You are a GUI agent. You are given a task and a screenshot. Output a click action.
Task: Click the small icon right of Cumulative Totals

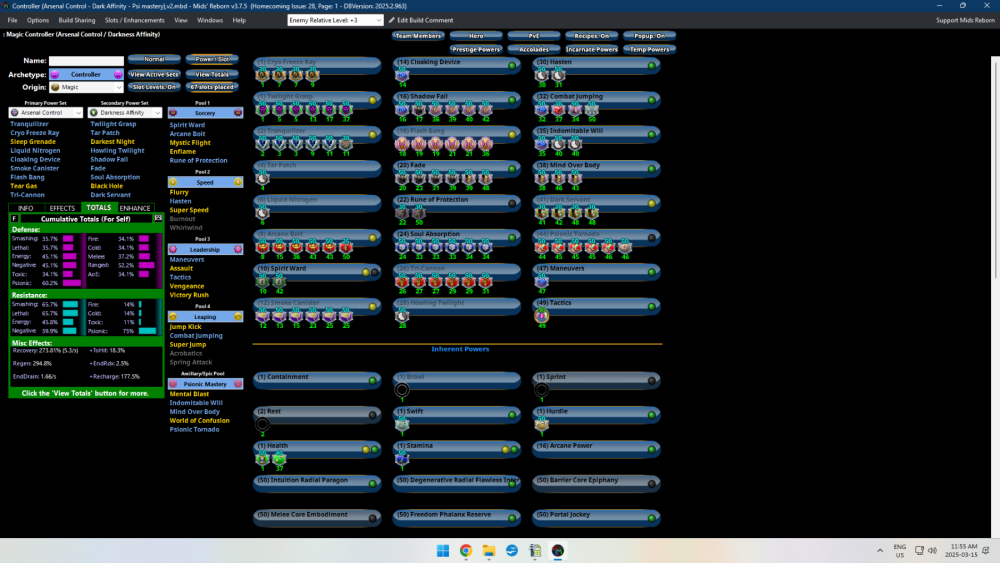157,217
